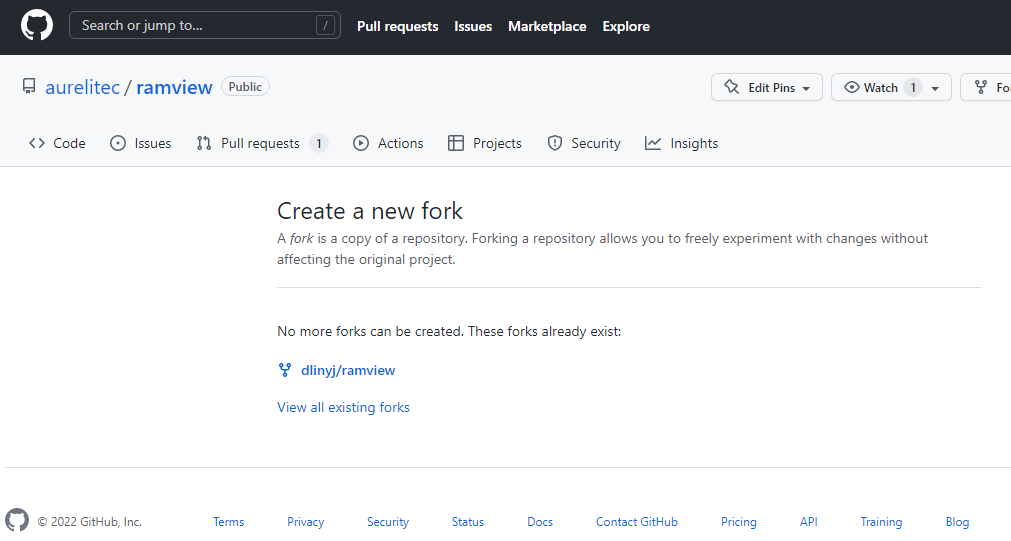
Task: Click the slash shortcut icon in search
Action: [325, 26]
